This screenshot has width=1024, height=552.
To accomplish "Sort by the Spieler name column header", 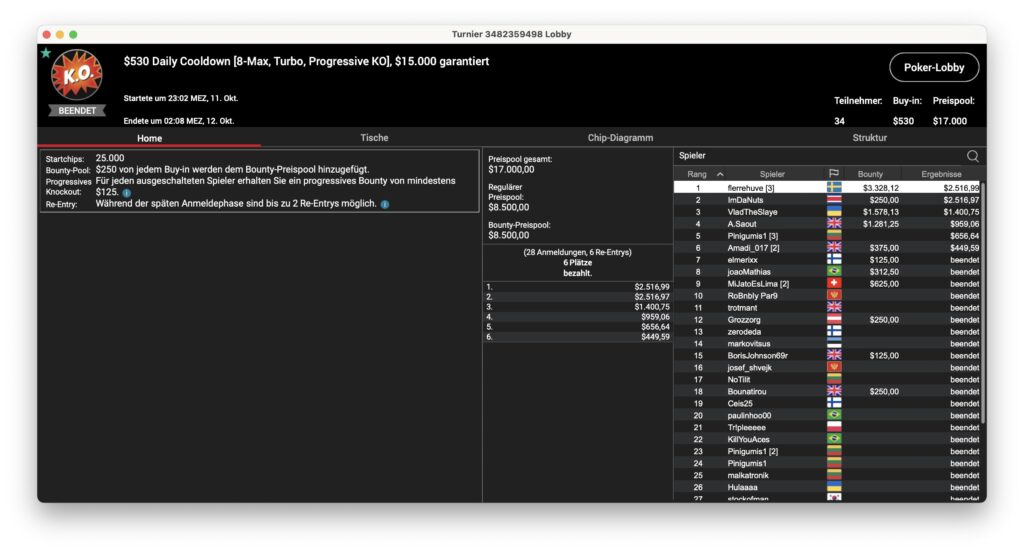I will tap(772, 174).
